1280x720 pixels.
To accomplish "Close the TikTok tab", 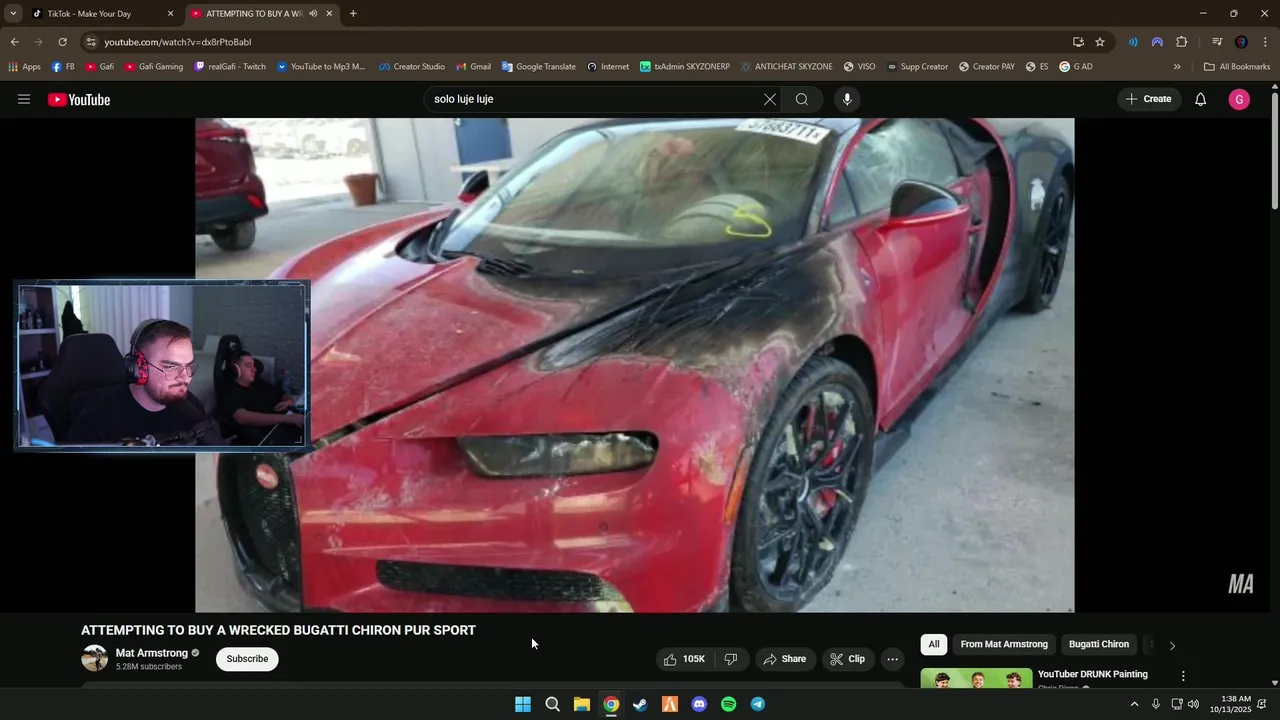I will pyautogui.click(x=170, y=14).
